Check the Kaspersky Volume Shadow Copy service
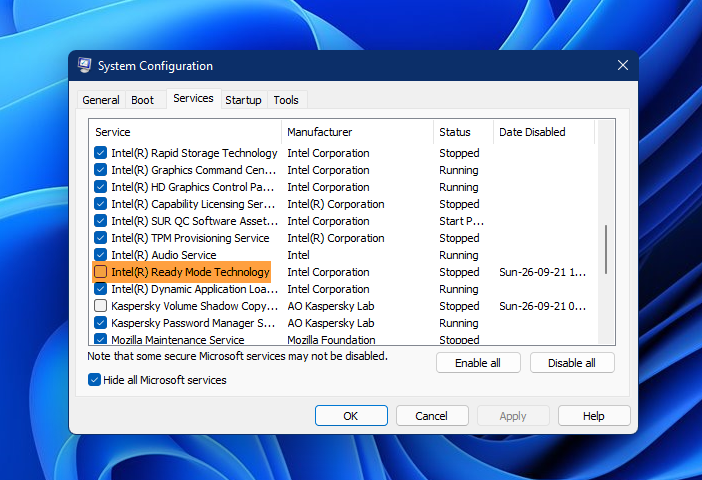 [100, 306]
